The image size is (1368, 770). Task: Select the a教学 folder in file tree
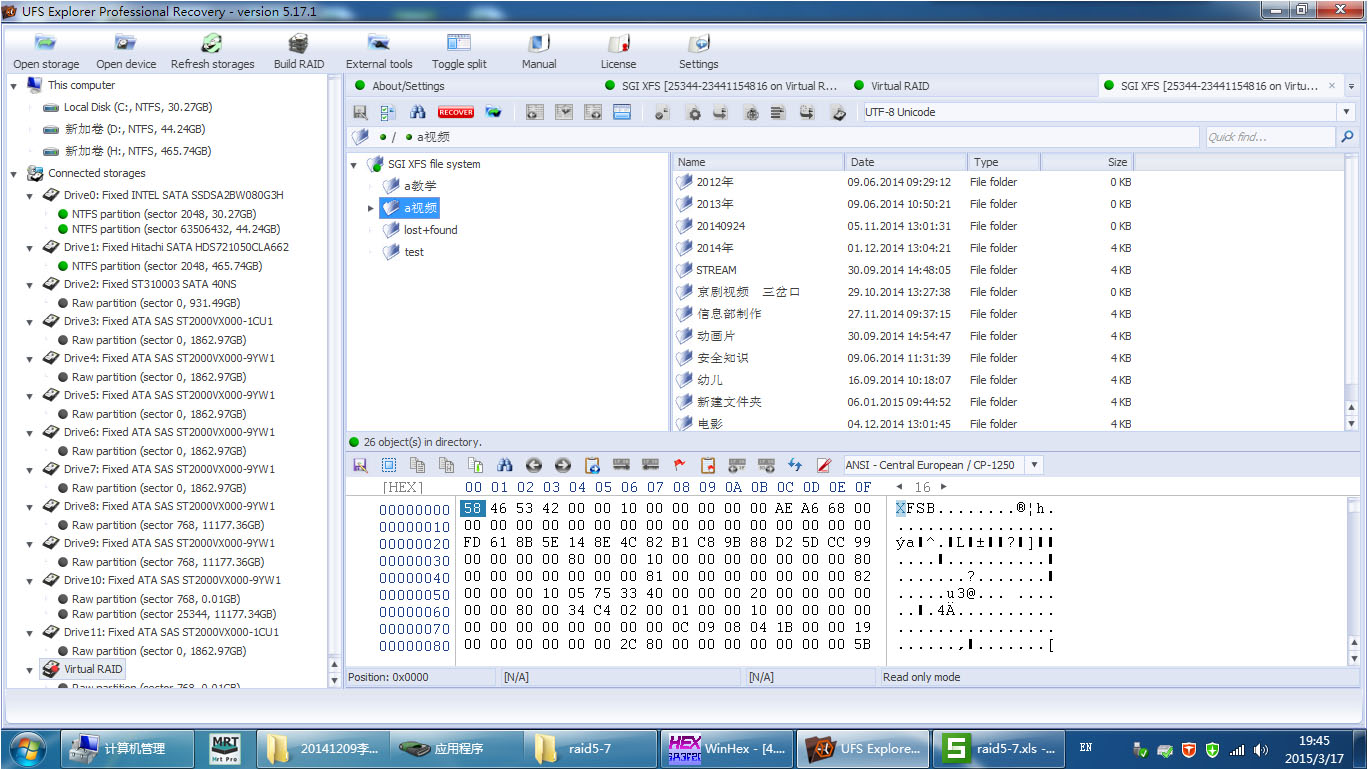(420, 186)
